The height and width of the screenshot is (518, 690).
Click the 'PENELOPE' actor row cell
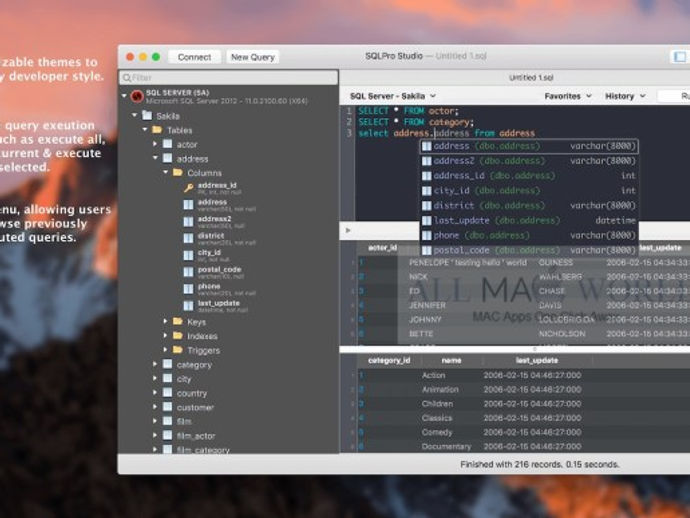(x=467, y=263)
